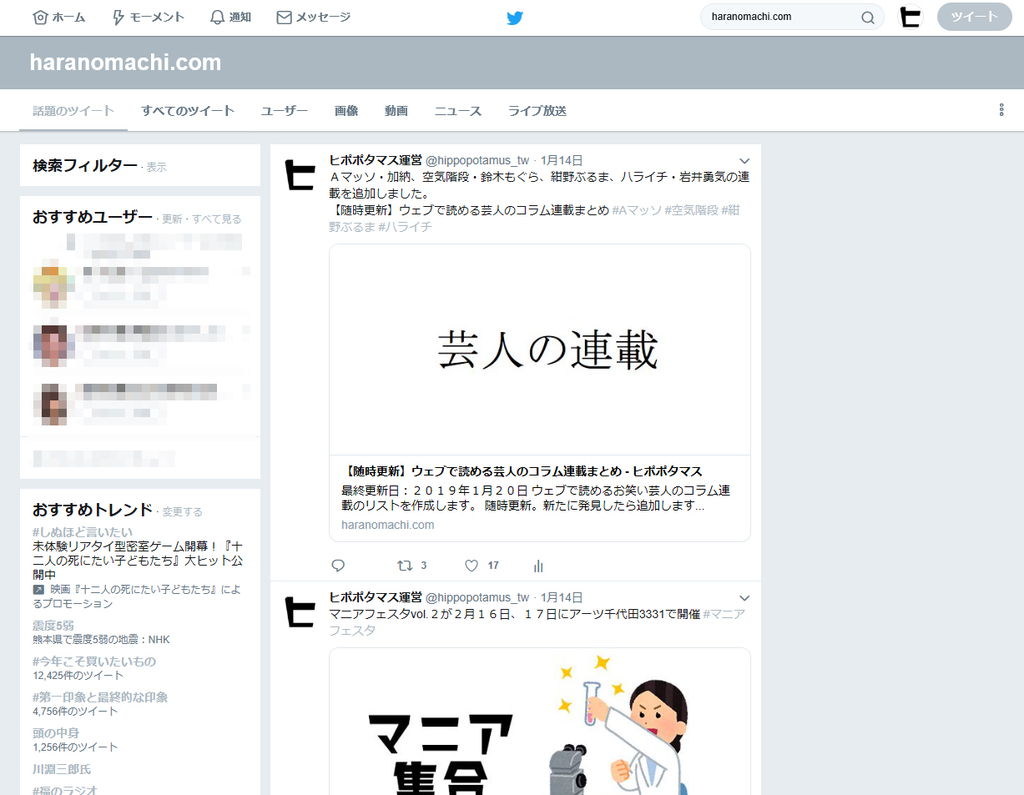Viewport: 1024px width, 795px height.
Task: Open hashtag #Aマッソ
Action: click(x=637, y=210)
